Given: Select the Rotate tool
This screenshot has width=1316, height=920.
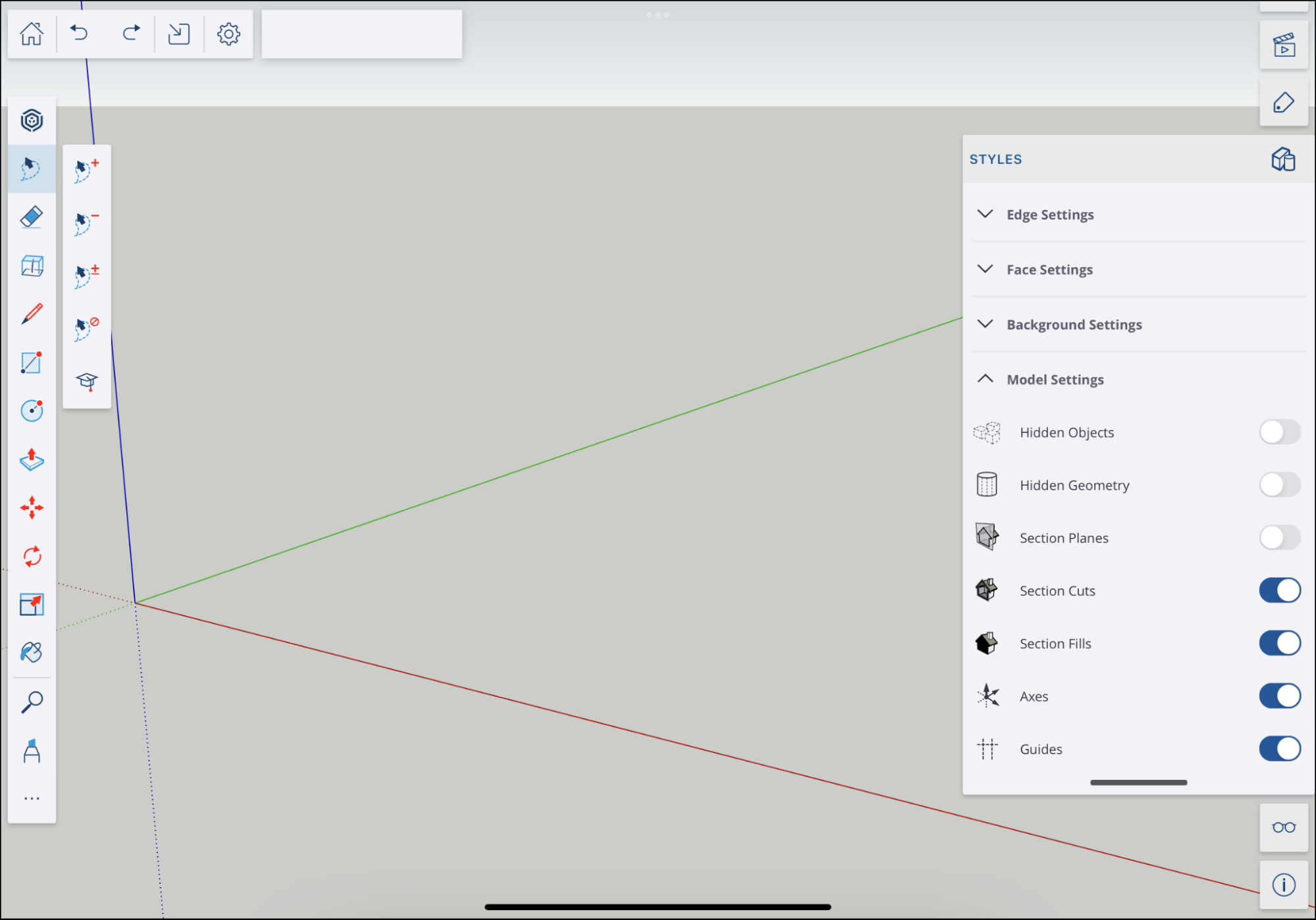Looking at the screenshot, I should click(x=32, y=556).
